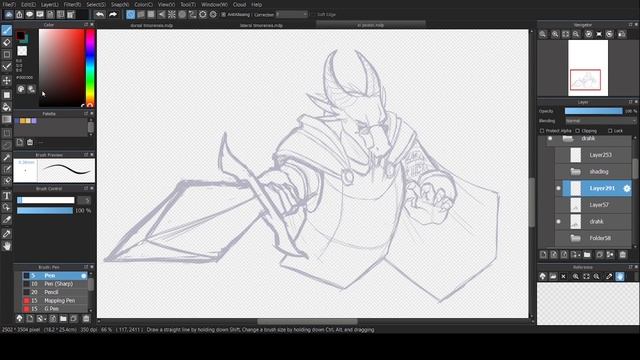Open the File menu
This screenshot has width=640, height=360.
coord(9,4)
